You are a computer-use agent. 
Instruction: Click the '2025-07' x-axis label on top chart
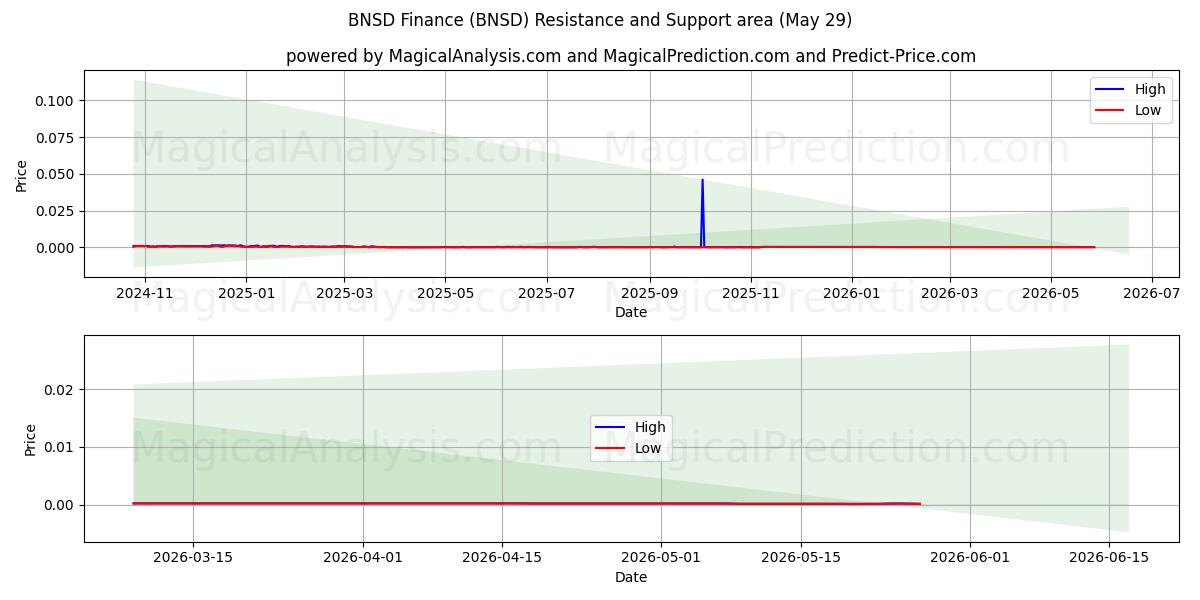(x=547, y=293)
